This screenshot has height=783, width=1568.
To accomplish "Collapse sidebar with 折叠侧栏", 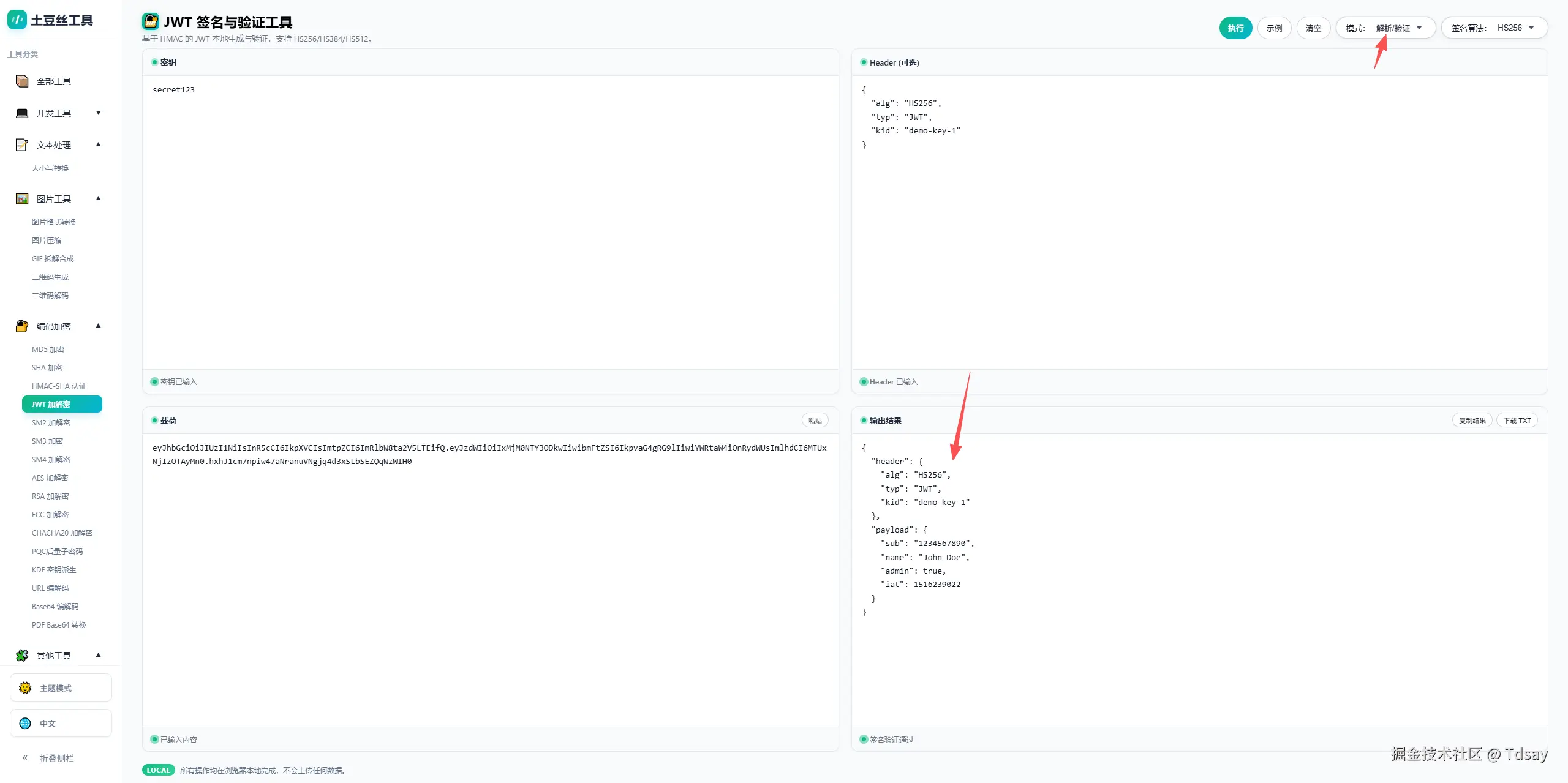I will click(49, 758).
